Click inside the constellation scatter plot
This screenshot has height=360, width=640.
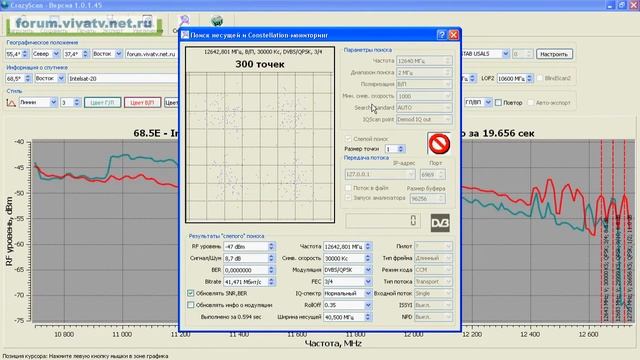[260, 146]
